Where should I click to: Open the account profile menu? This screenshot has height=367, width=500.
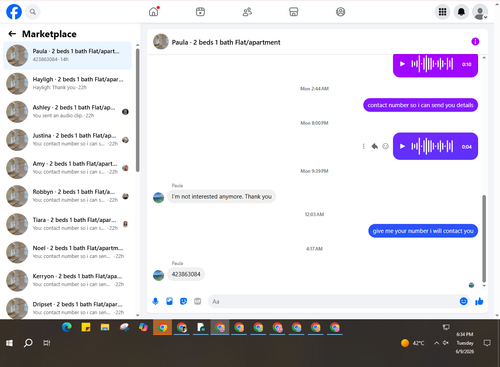pyautogui.click(x=480, y=12)
